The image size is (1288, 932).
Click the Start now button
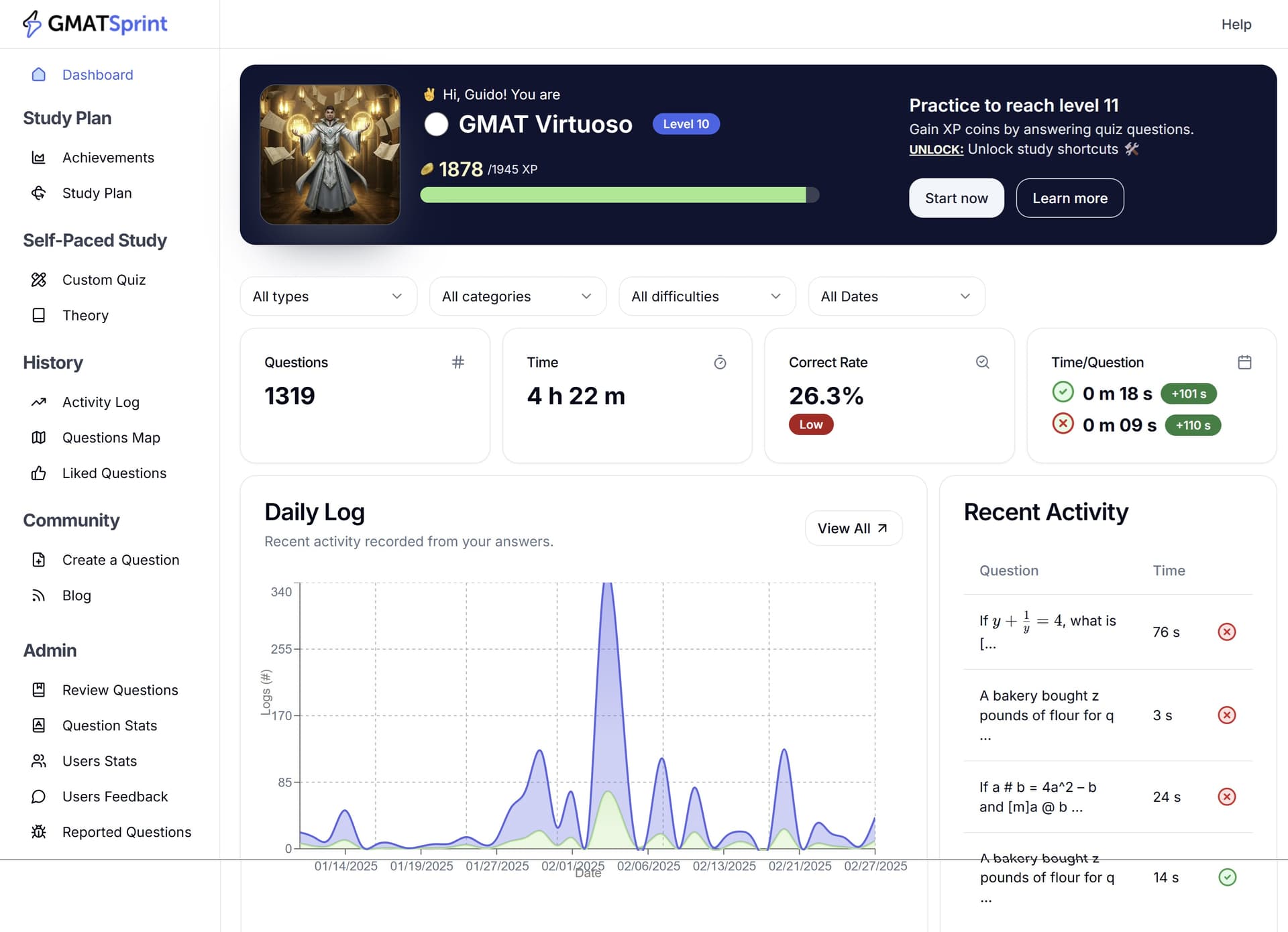956,197
